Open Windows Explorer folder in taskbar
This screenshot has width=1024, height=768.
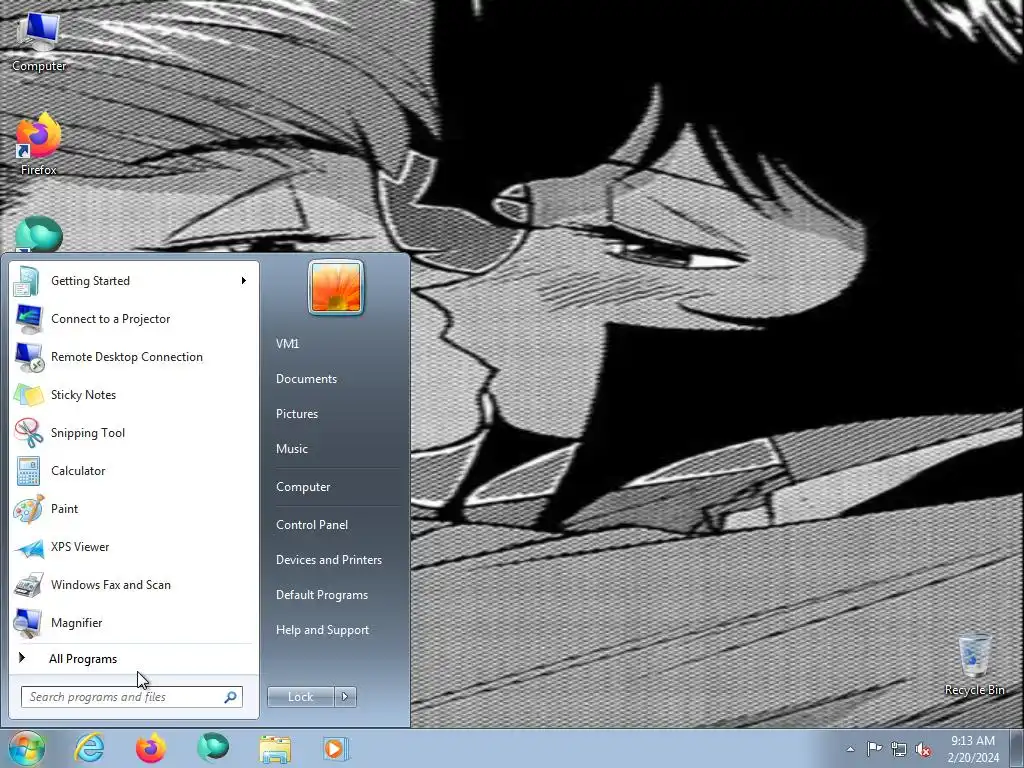(275, 749)
